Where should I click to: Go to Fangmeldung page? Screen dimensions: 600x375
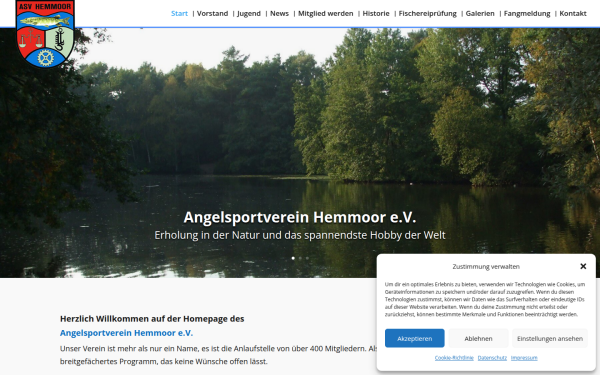(527, 13)
